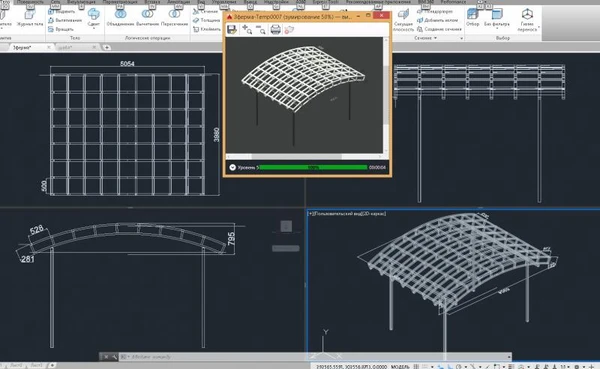Open the Журнал тела tool
Viewport: 600px width, 369px height.
coord(30,18)
